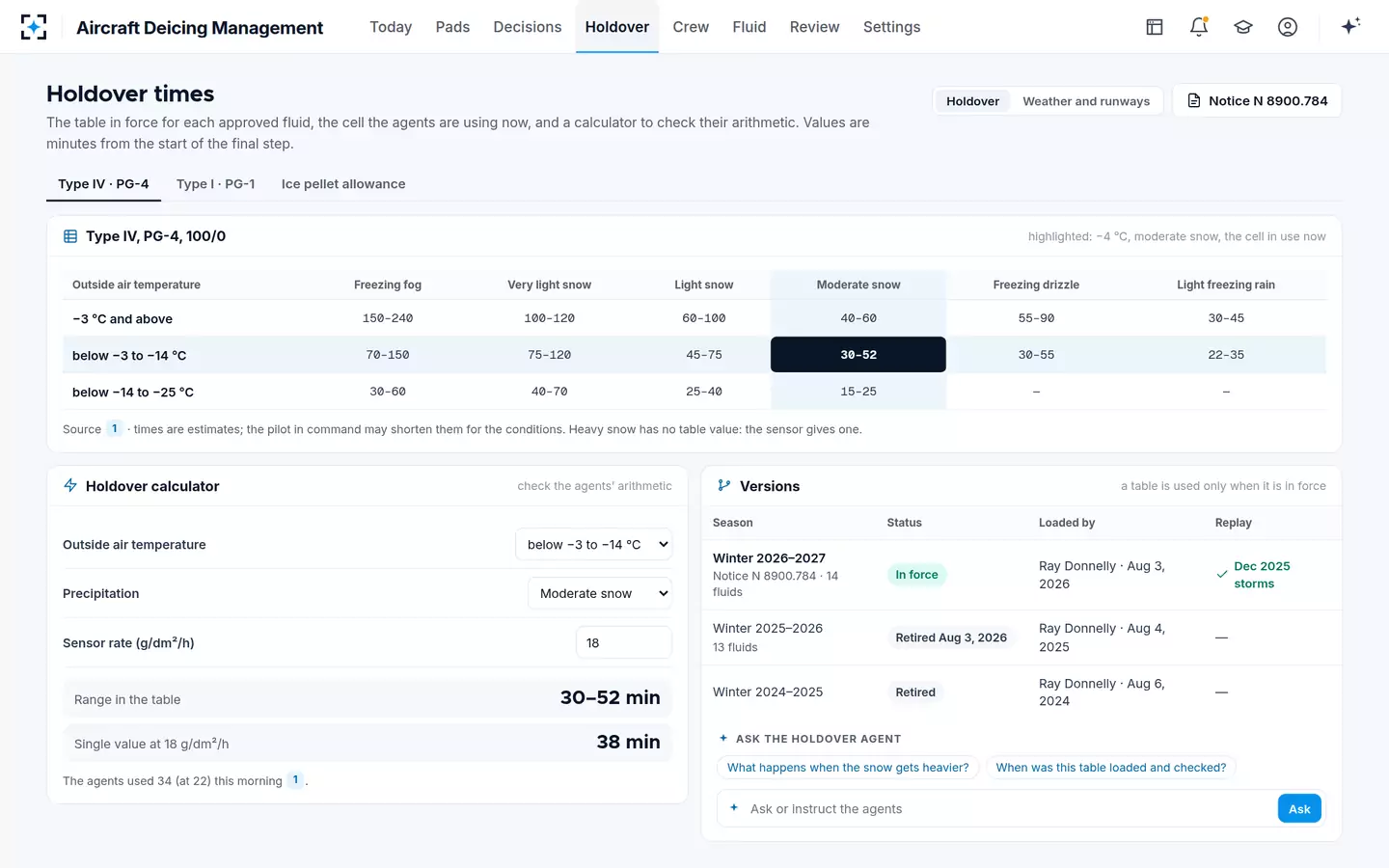This screenshot has height=868, width=1389.
Task: Open Notice N 8900.784 document
Action: (x=1257, y=101)
